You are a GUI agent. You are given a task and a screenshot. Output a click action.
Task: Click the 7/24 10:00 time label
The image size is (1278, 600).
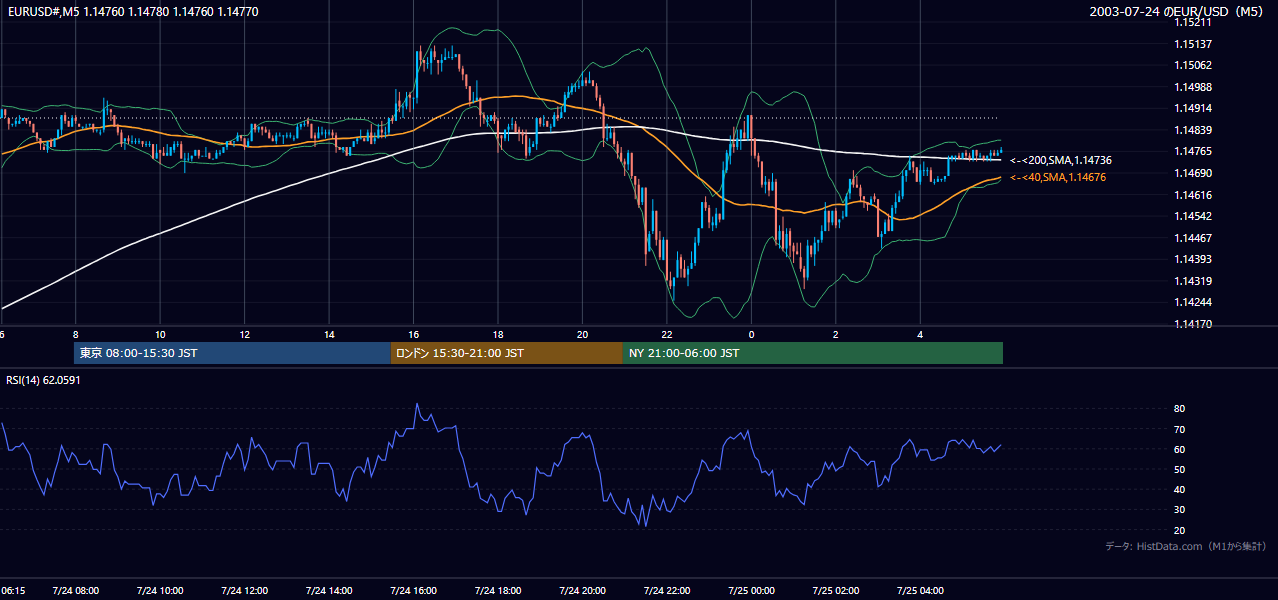pyautogui.click(x=160, y=591)
